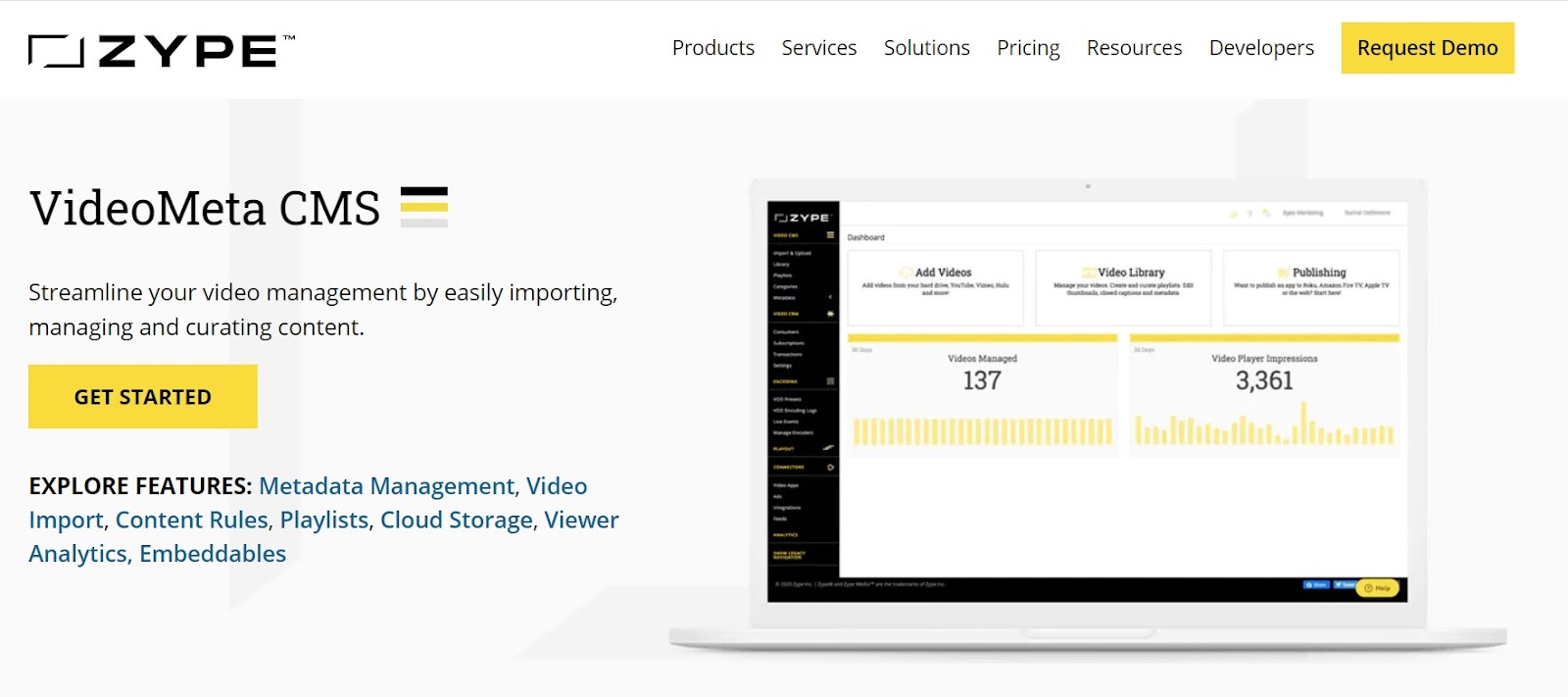
Task: Go to the Pricing page
Action: [x=1028, y=48]
